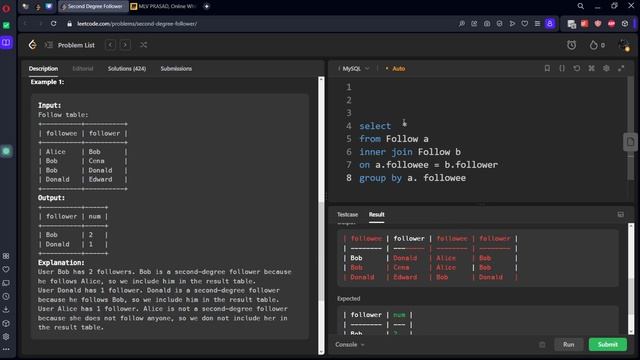This screenshot has width=640, height=360.
Task: Click the editor bookmark icon
Action: 547,68
